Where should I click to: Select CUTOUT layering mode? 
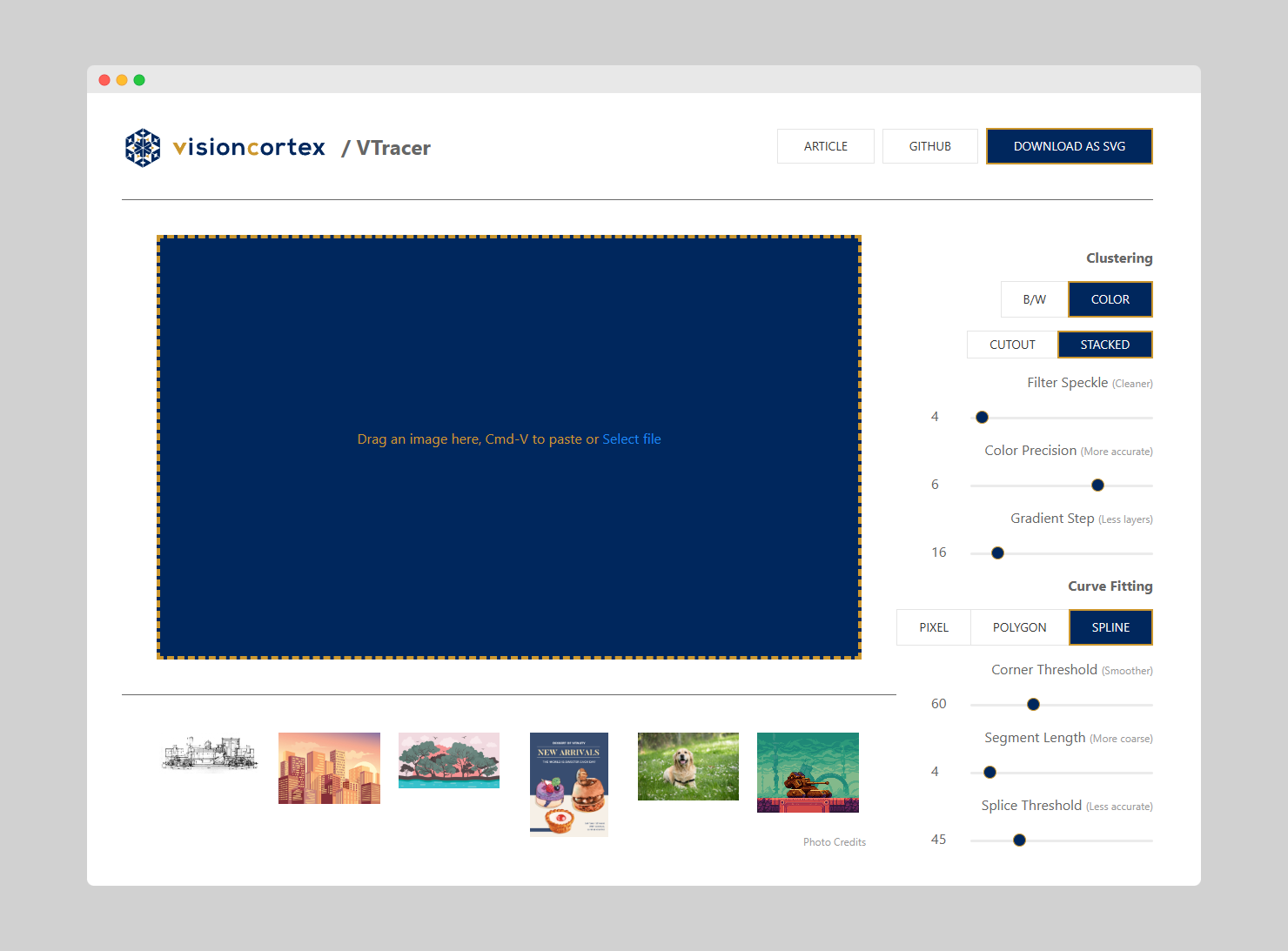tap(1012, 345)
